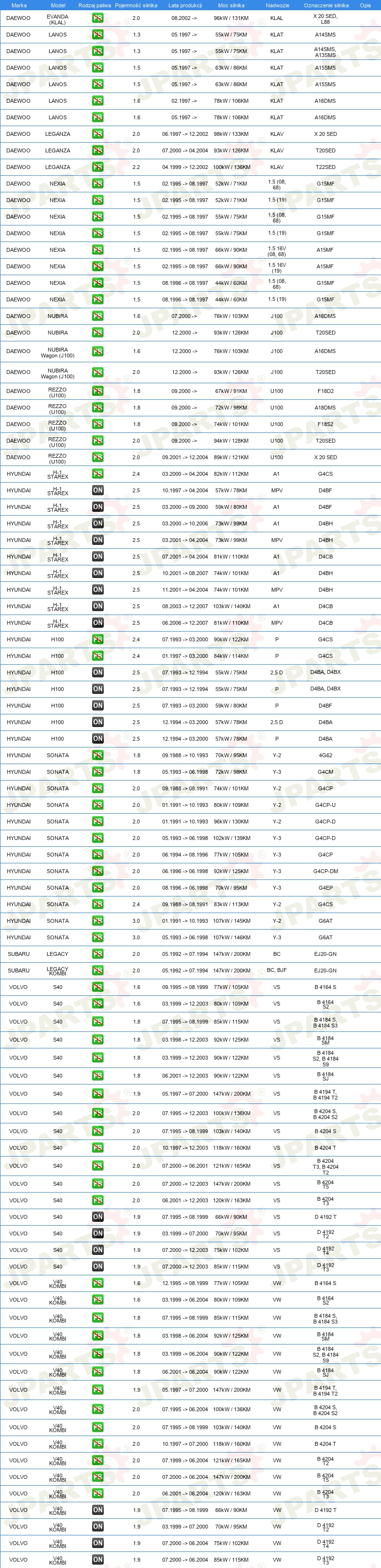This screenshot has height=1568, width=381.
Task: Click the "Pojemność silnika" column header
Action: 136,5
